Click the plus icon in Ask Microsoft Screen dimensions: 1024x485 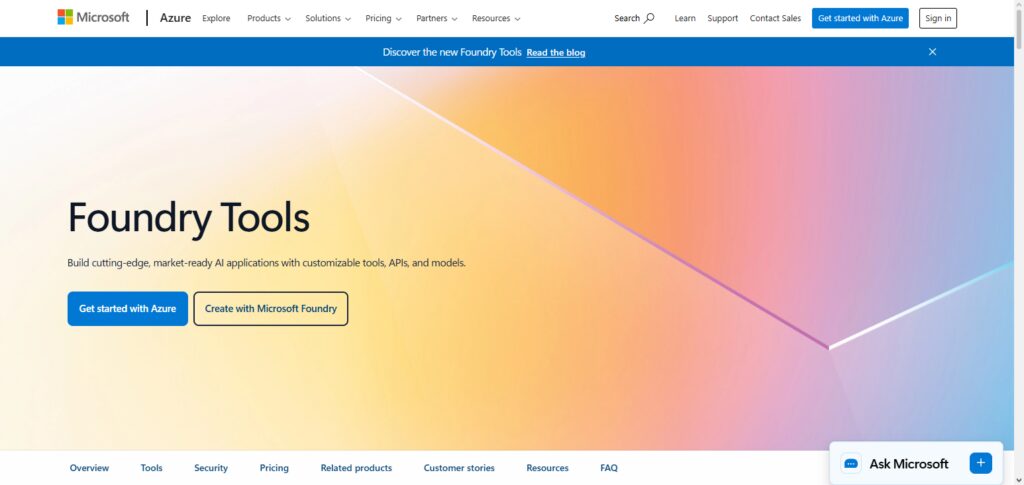click(x=980, y=463)
